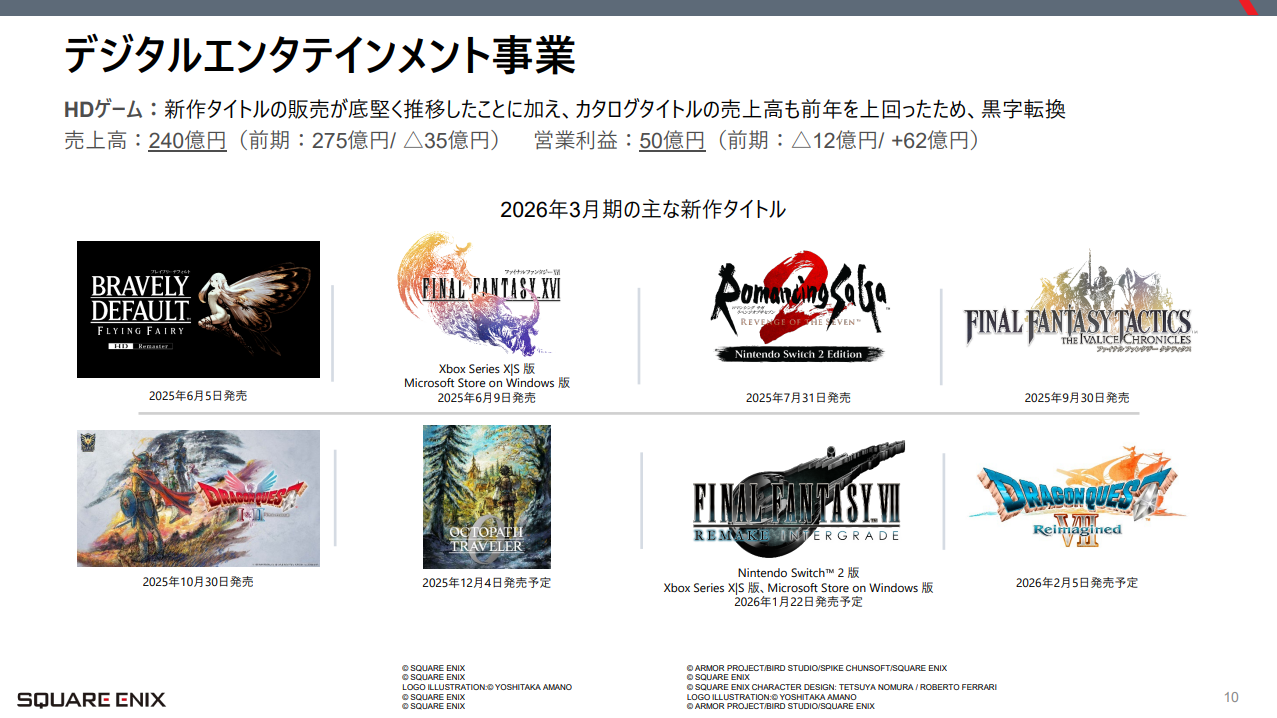Click the 2025年9月30日発売 caption
Image resolution: width=1277 pixels, height=718 pixels.
pos(1076,398)
